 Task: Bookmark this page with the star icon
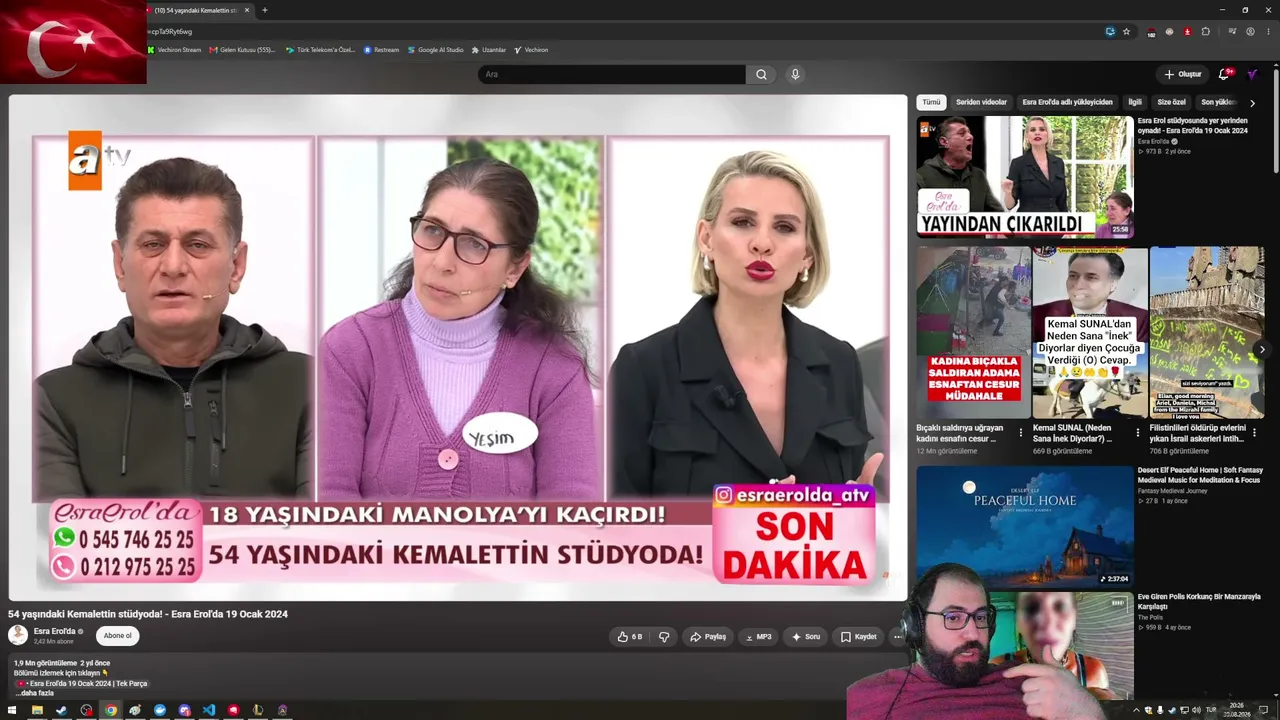[x=1127, y=31]
